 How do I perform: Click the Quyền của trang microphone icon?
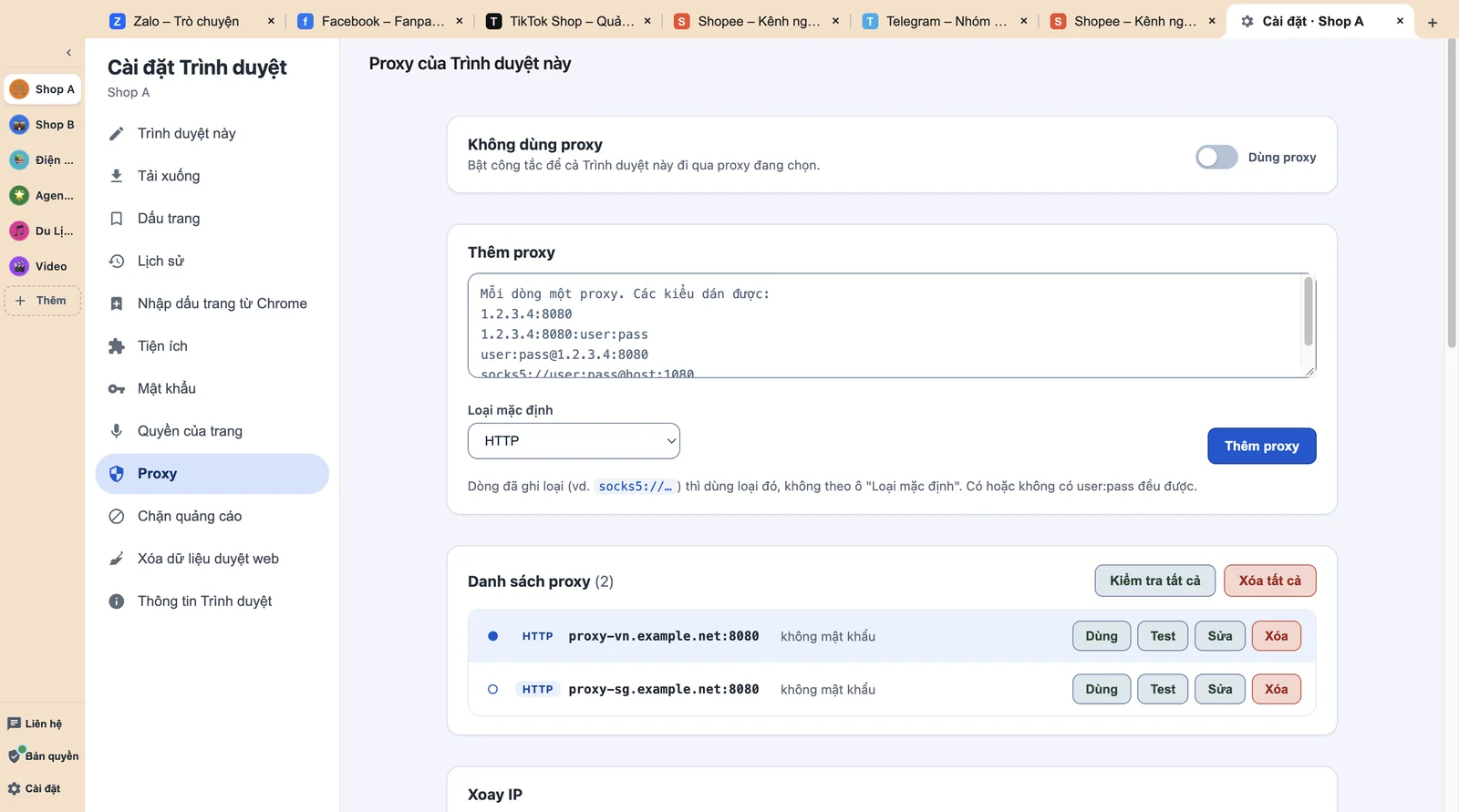[x=117, y=431]
